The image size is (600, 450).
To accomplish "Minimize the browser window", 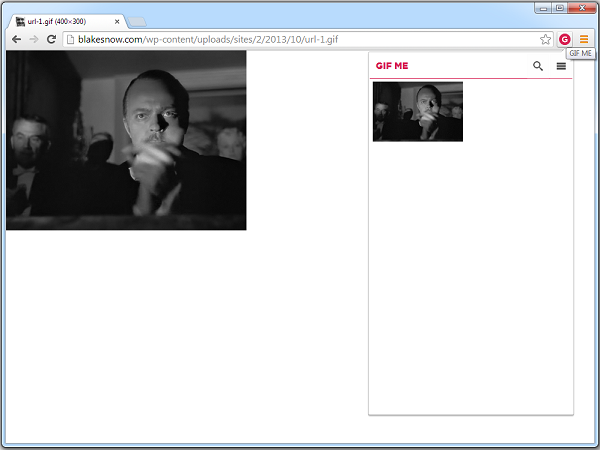I will coord(543,8).
